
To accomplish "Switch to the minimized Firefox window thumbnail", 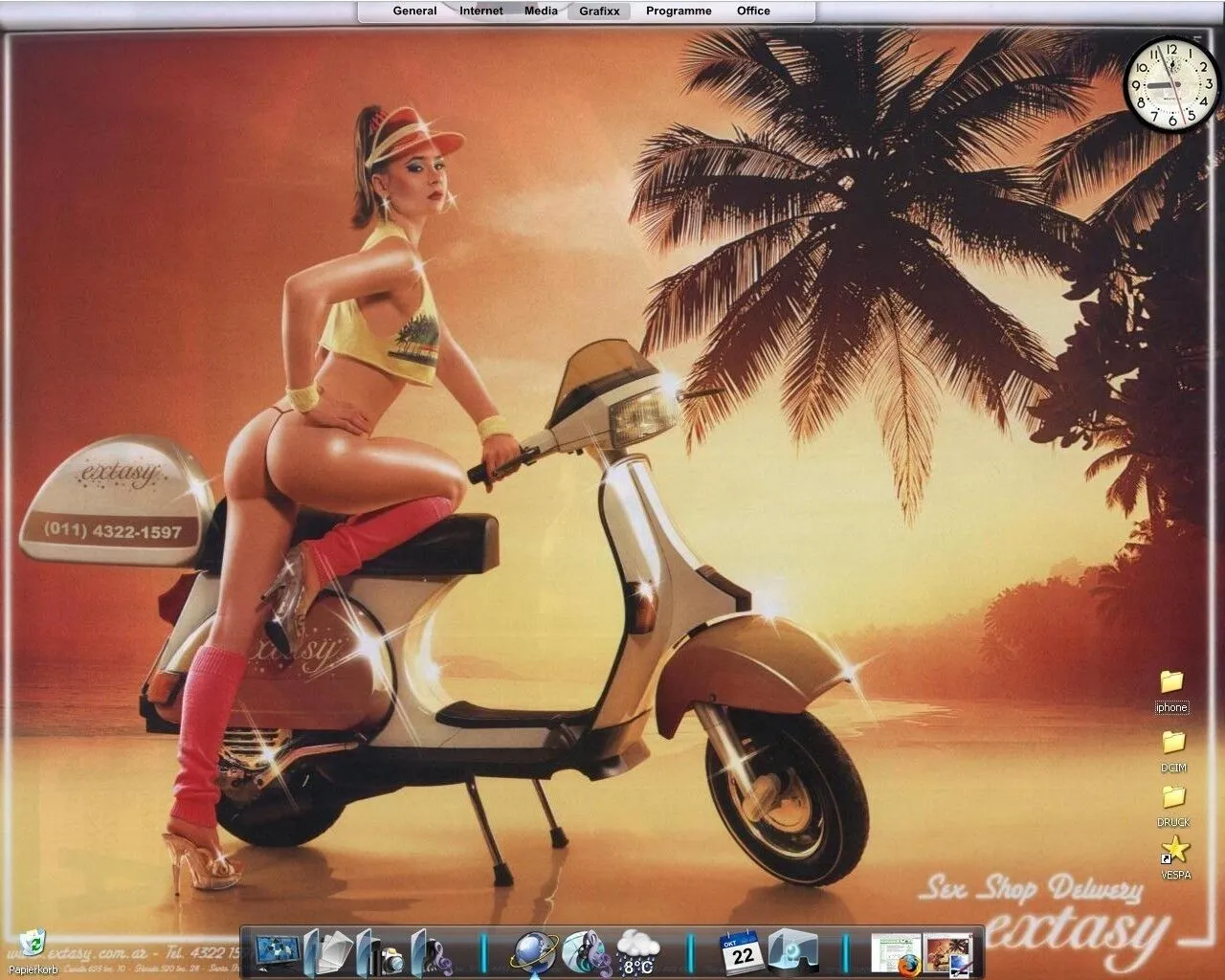I will tap(897, 953).
